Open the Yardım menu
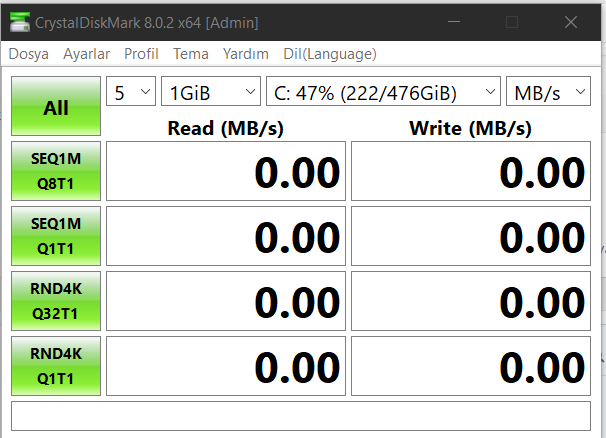This screenshot has height=438, width=606. point(245,54)
